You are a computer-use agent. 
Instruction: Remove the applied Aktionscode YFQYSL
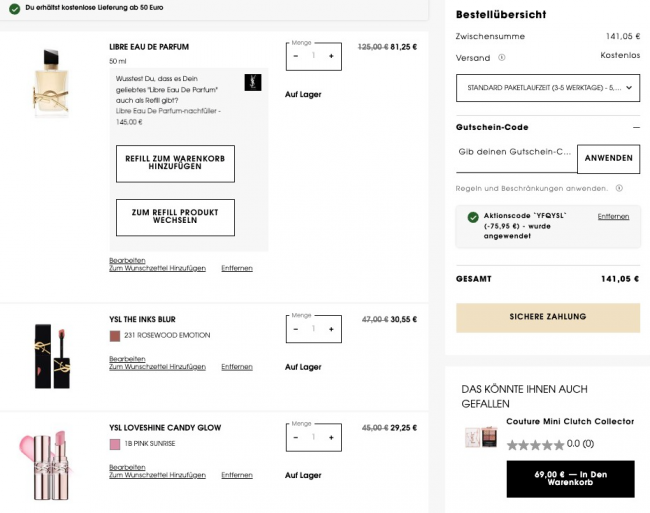pos(613,216)
